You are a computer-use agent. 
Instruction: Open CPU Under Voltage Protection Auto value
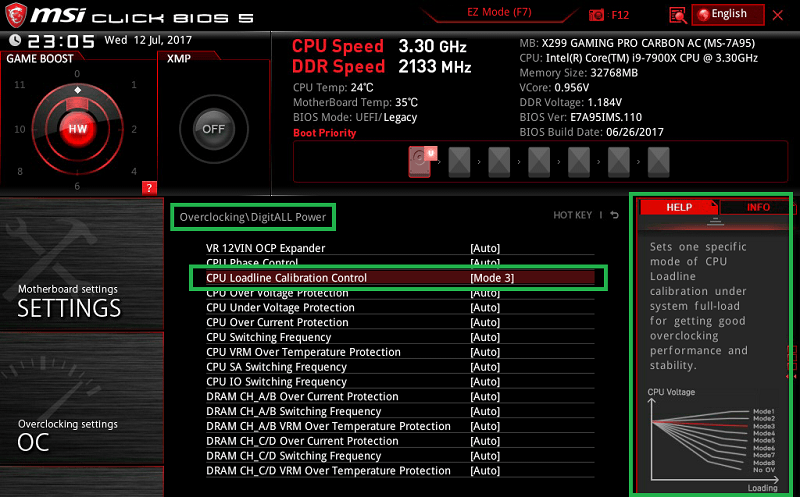[x=485, y=307]
